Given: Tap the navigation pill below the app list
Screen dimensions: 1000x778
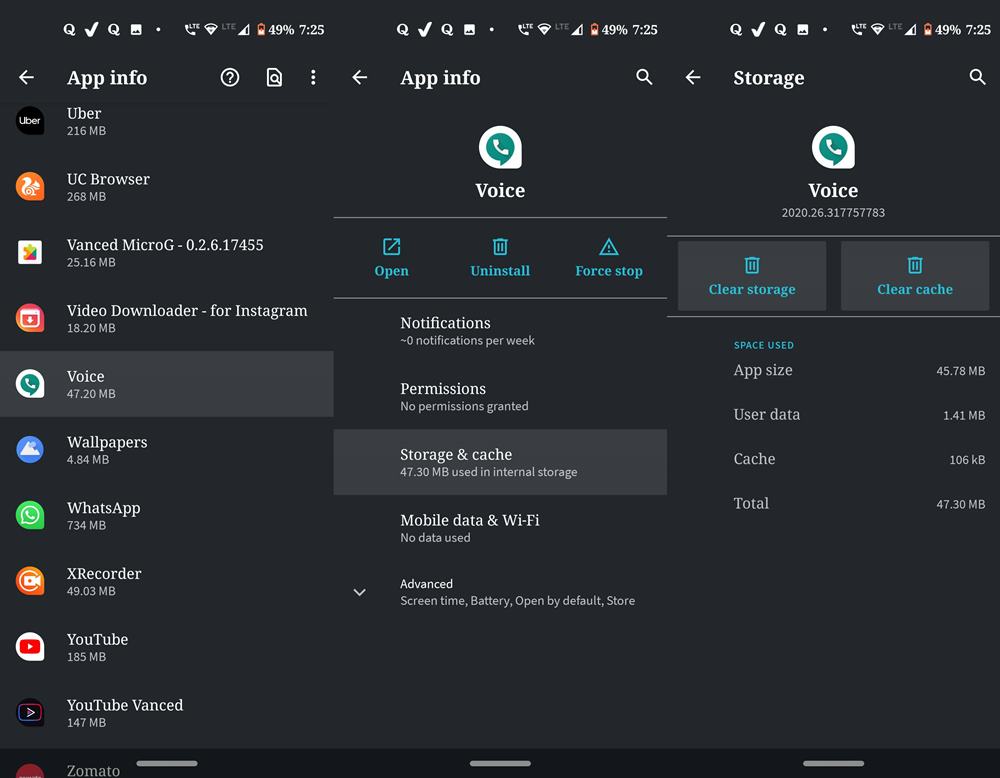Looking at the screenshot, I should point(167,763).
